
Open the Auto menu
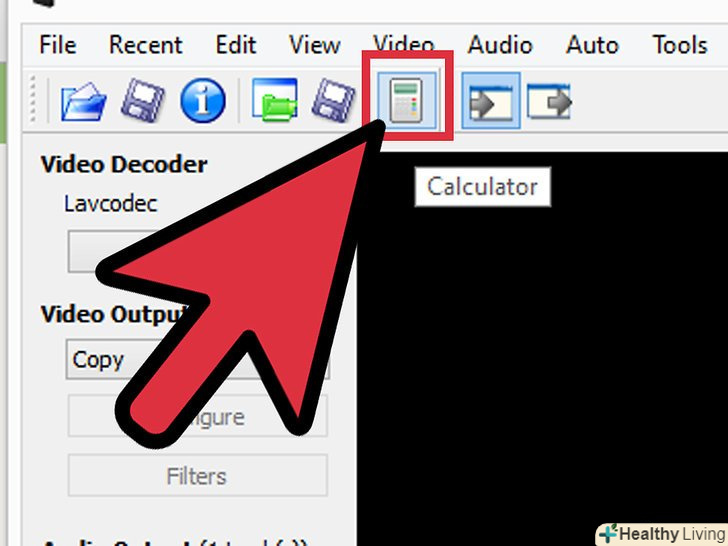click(x=592, y=45)
